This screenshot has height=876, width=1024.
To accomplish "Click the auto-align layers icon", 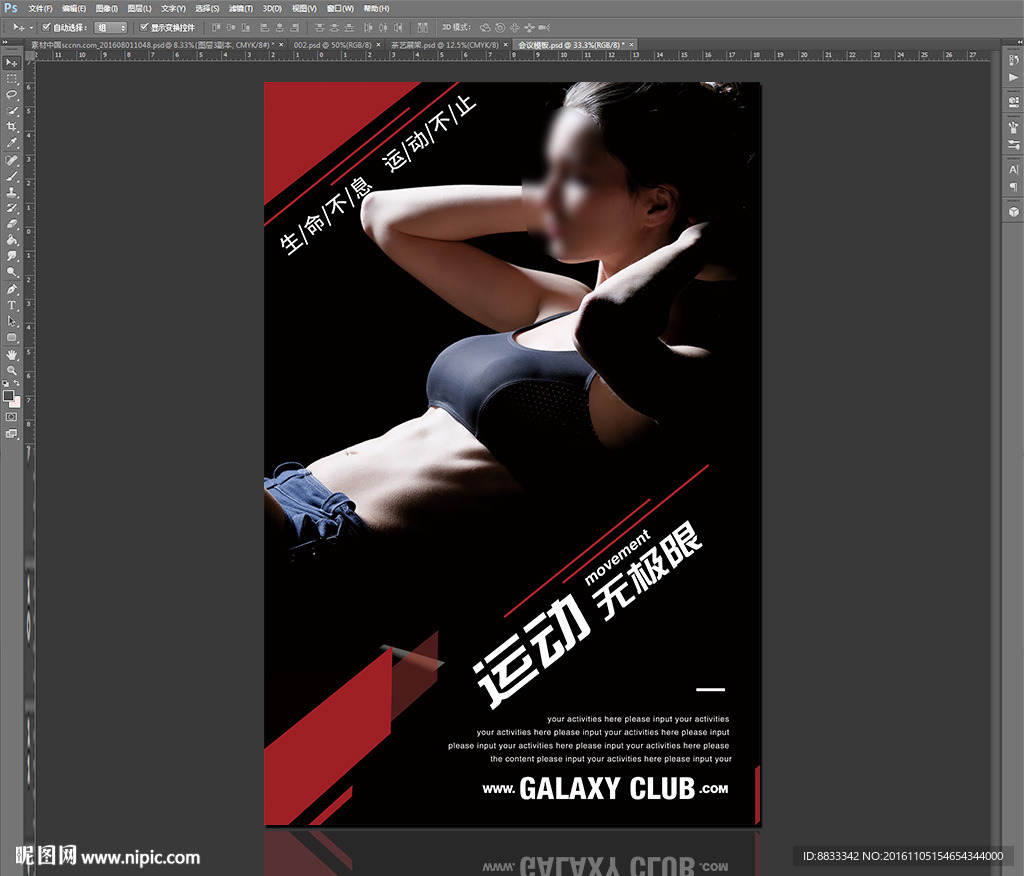I will coord(423,27).
